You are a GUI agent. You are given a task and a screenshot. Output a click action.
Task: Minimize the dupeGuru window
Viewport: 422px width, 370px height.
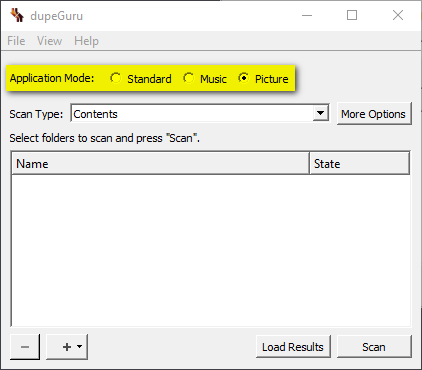tap(307, 15)
